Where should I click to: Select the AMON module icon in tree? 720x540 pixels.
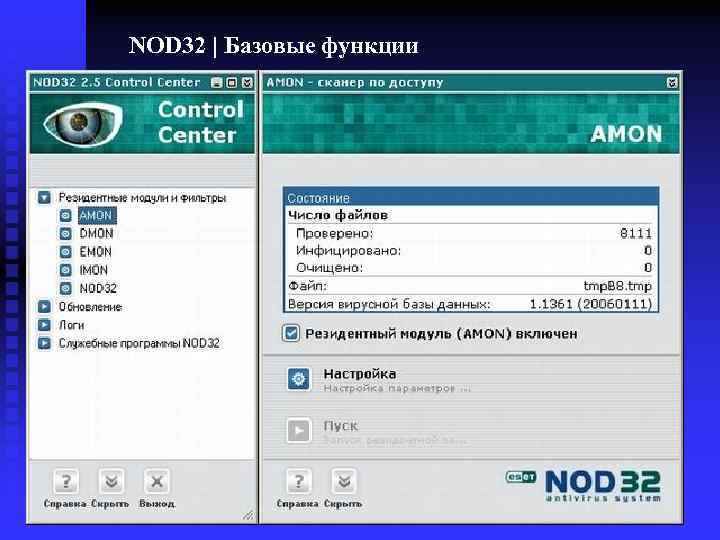point(66,215)
